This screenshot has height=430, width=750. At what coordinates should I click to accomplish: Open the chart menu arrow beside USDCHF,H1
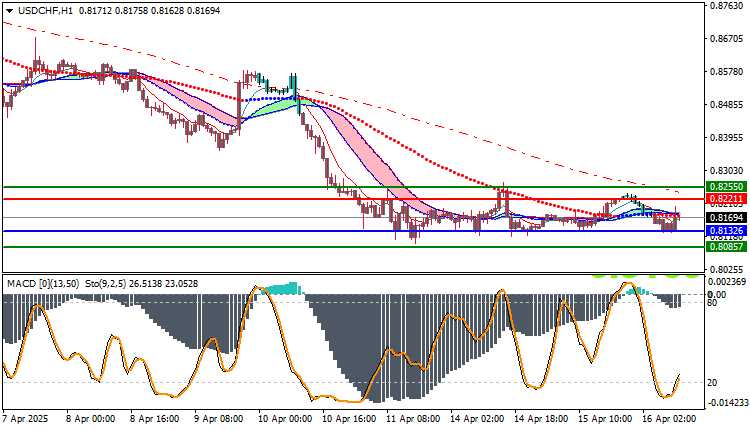[x=10, y=11]
